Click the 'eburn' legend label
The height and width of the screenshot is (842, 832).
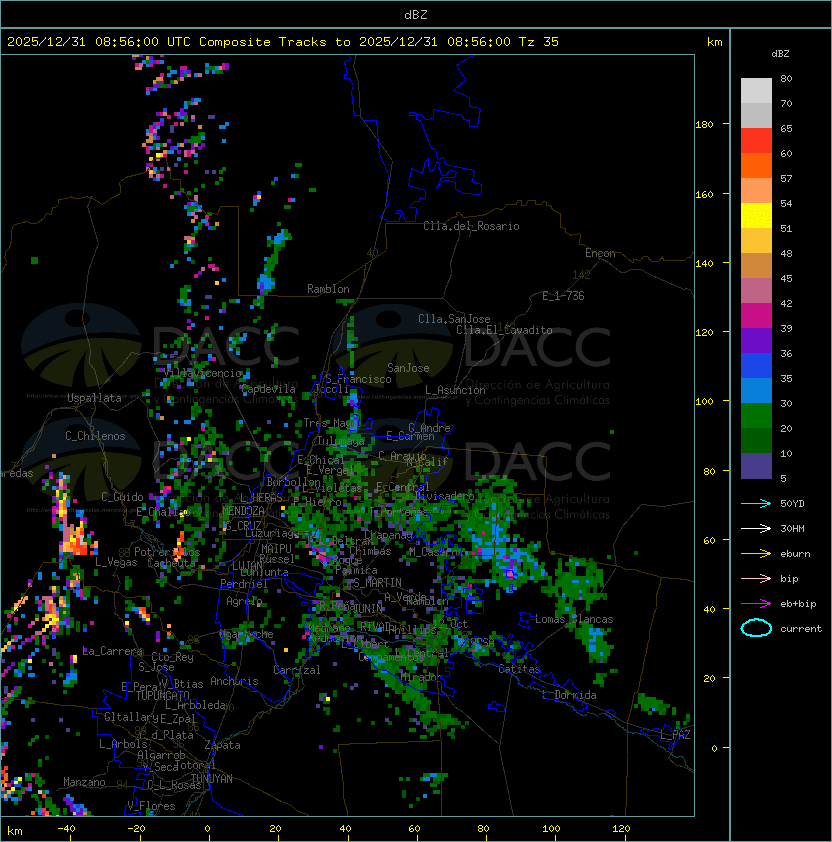pos(795,554)
